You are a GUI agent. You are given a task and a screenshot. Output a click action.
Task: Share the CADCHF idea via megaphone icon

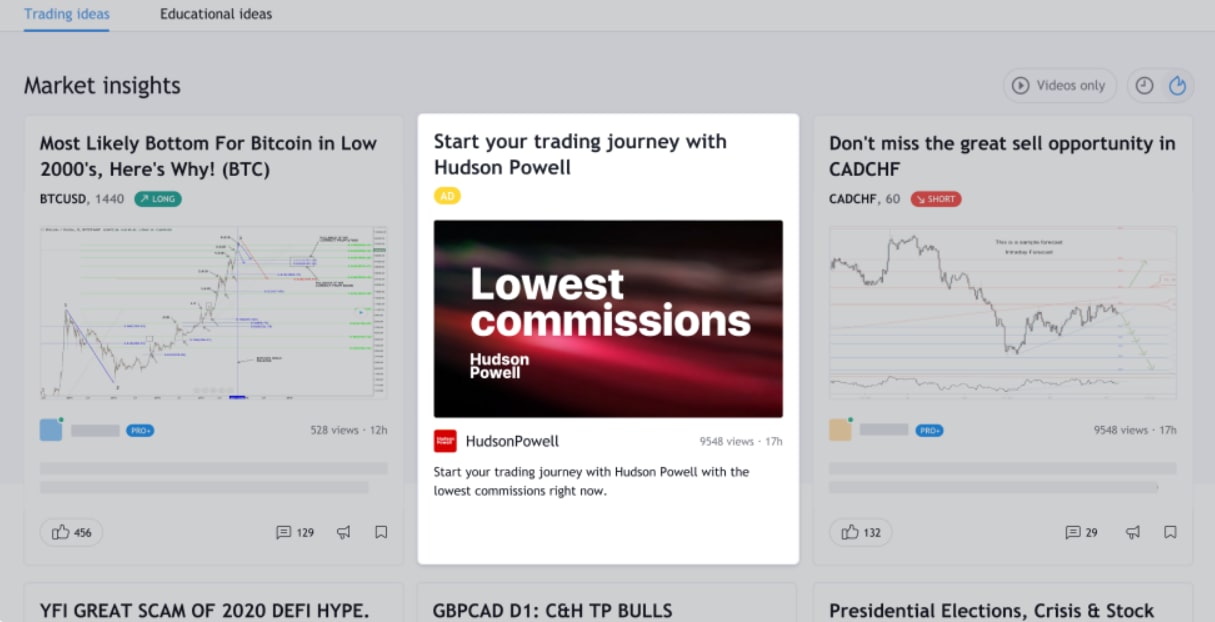pyautogui.click(x=1133, y=532)
